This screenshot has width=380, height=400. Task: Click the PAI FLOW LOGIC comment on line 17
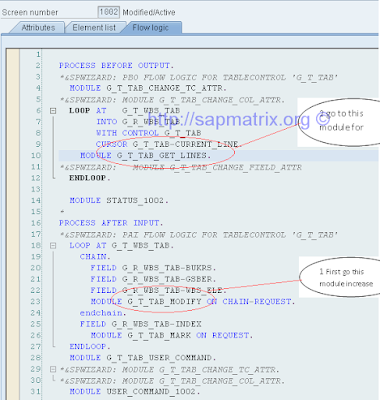pos(198,234)
